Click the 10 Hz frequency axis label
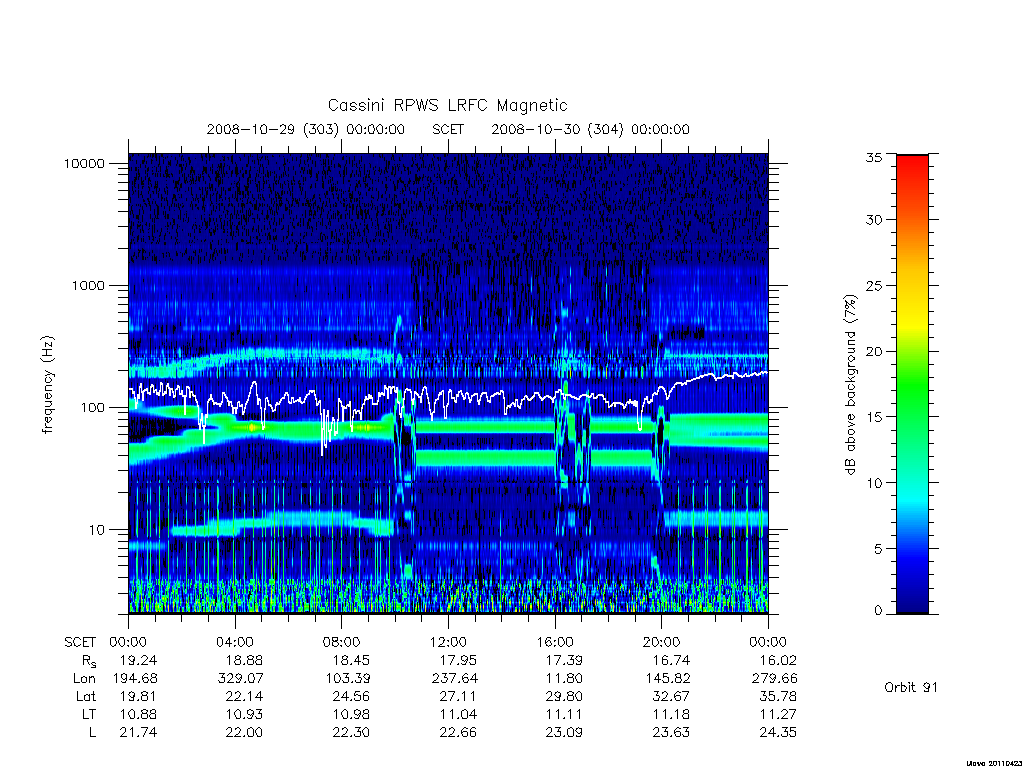 pos(97,530)
